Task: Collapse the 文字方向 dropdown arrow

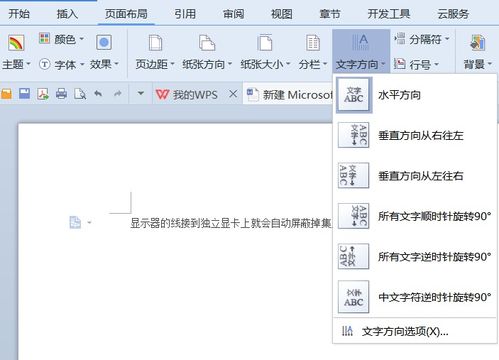Action: [383, 64]
